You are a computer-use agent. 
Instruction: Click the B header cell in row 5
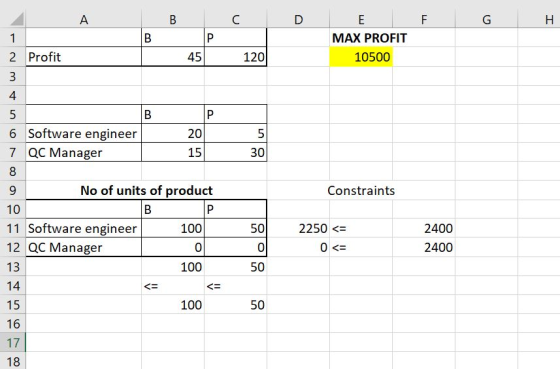[173, 114]
